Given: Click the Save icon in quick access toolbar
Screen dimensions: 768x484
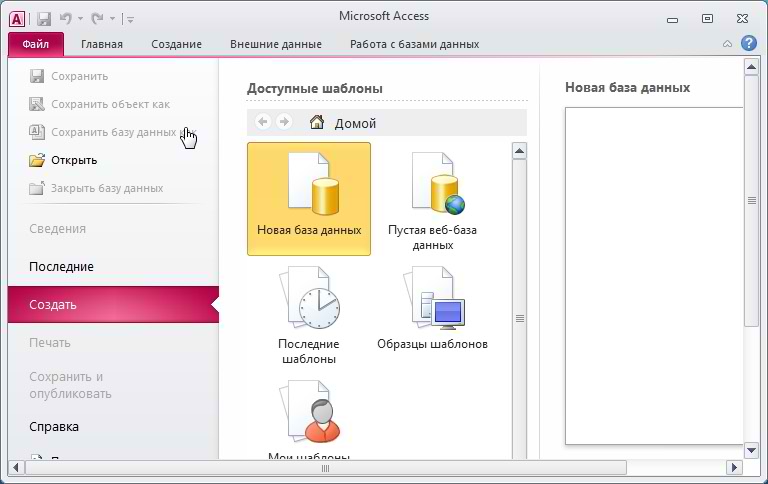Looking at the screenshot, I should 44,19.
